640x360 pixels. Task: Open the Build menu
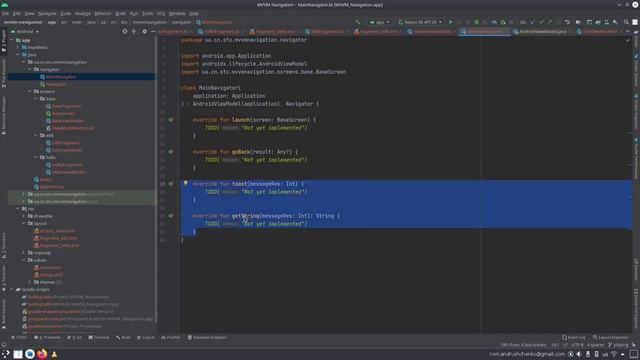[x=120, y=13]
